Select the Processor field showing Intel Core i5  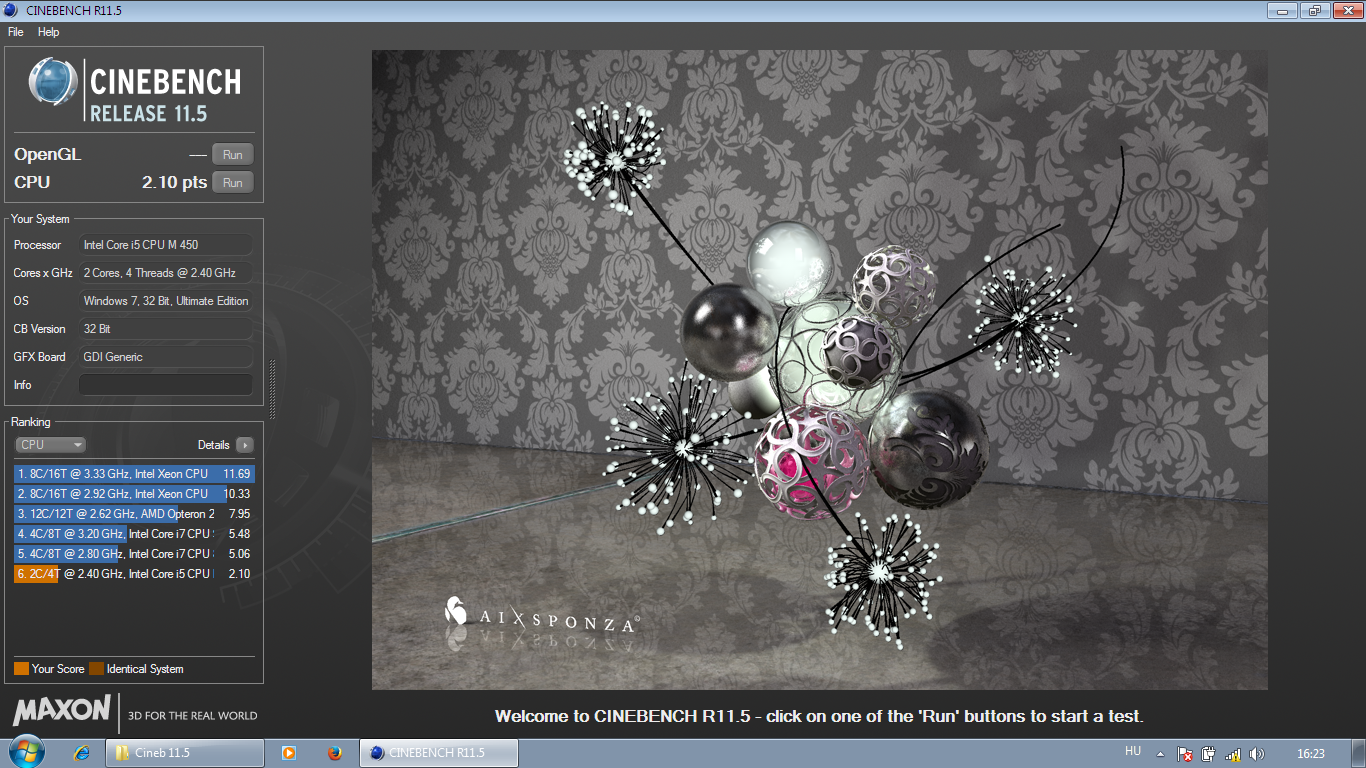coord(166,245)
